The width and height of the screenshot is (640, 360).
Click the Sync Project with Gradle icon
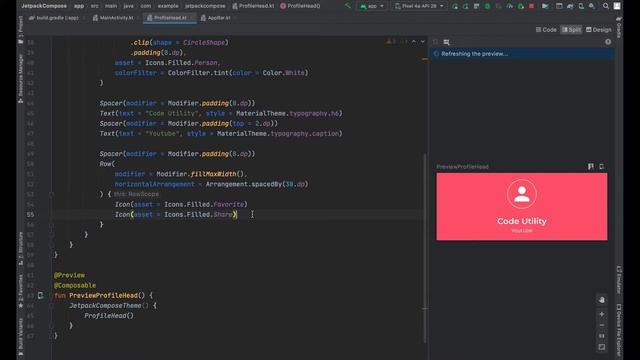[570, 6]
